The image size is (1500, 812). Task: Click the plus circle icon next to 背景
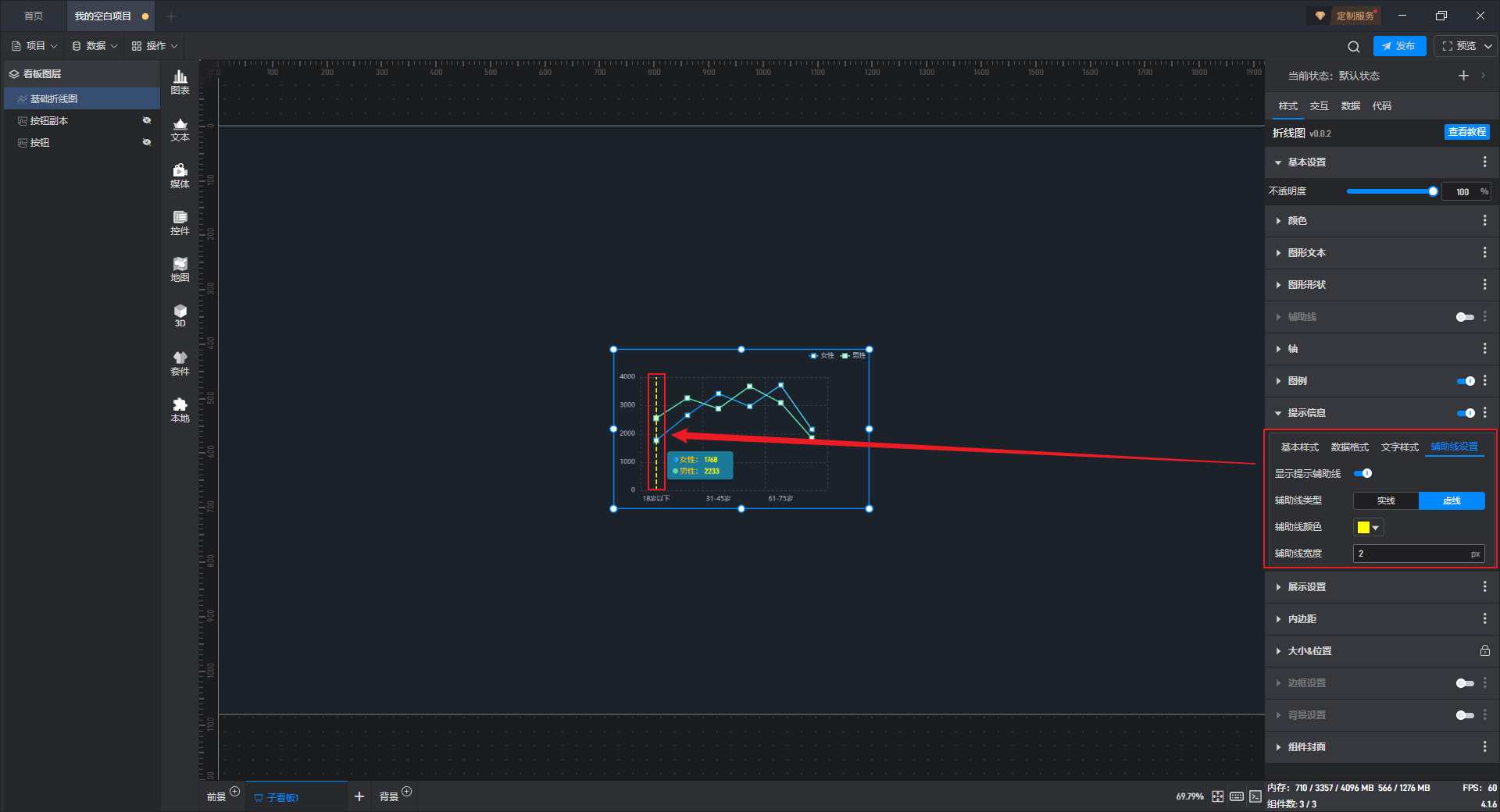coord(406,792)
